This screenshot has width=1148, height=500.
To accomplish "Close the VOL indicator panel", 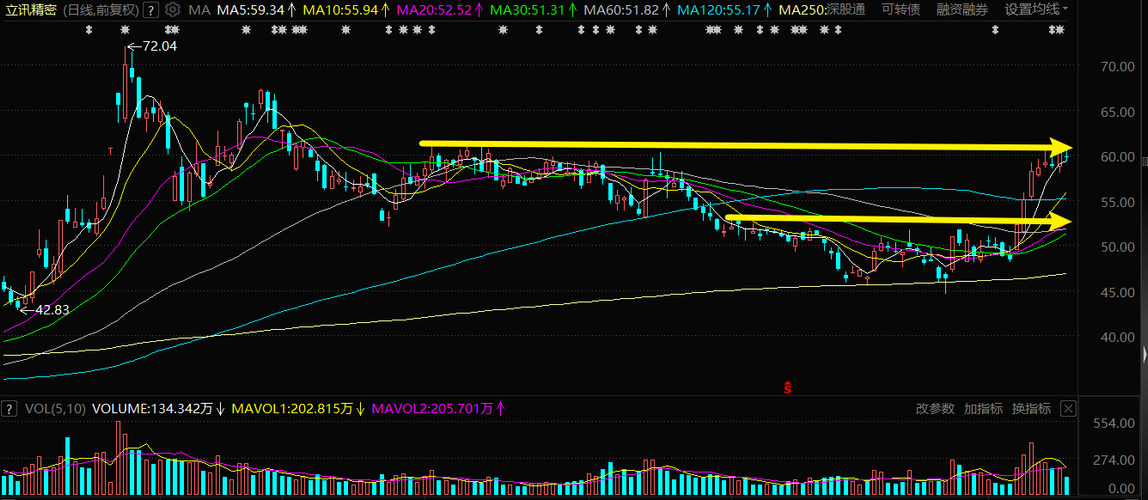I will point(1068,408).
